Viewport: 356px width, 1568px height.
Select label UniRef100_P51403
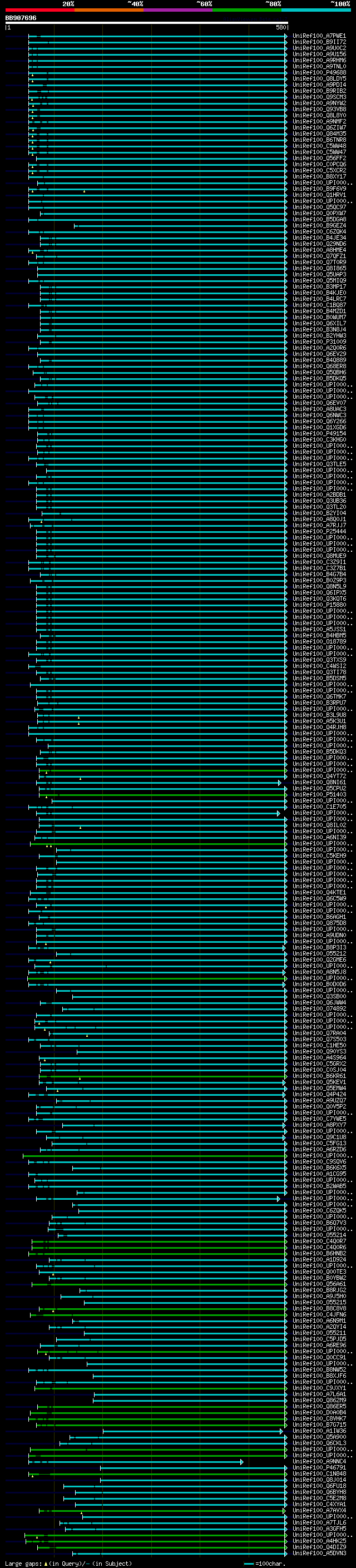pyautogui.click(x=319, y=794)
